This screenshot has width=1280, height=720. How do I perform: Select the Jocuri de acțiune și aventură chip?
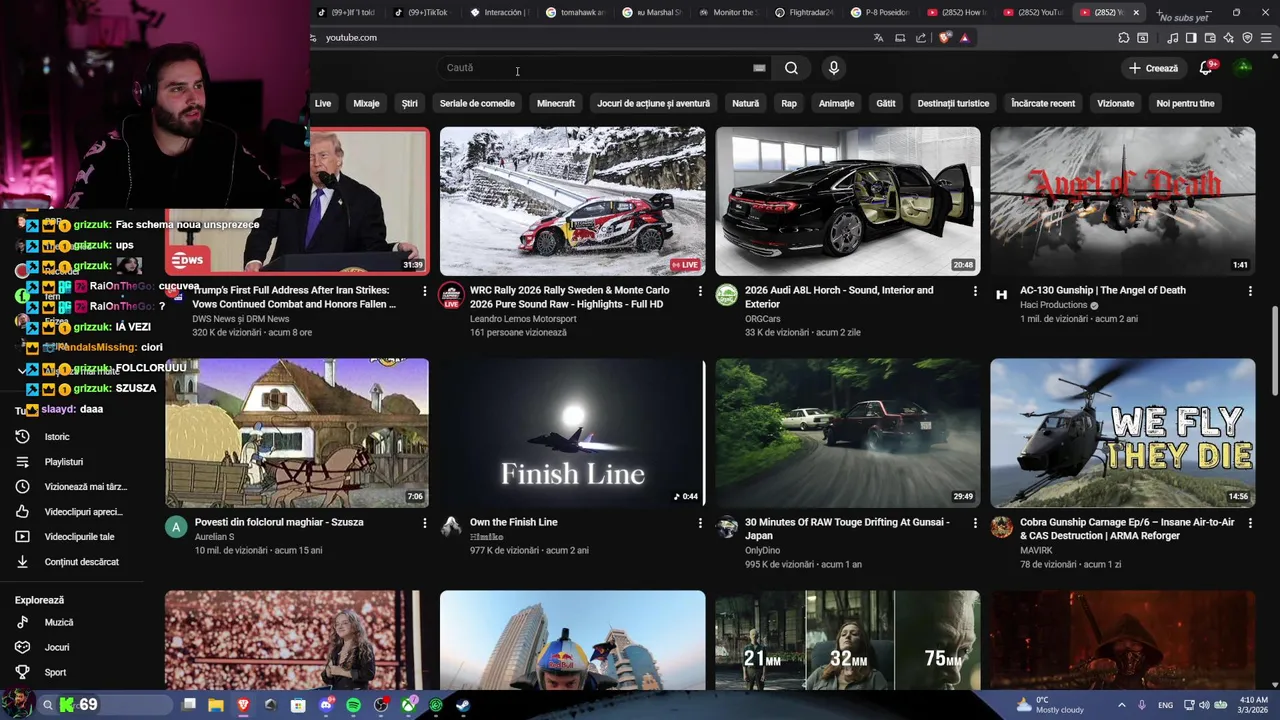coord(653,103)
